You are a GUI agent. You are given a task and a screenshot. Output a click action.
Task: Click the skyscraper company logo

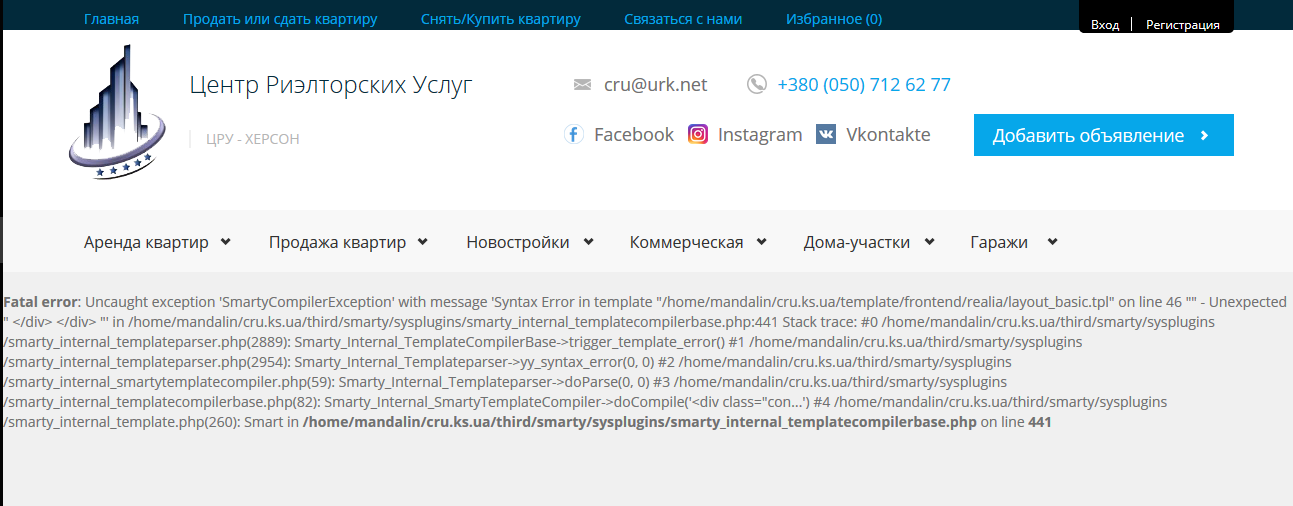[116, 112]
